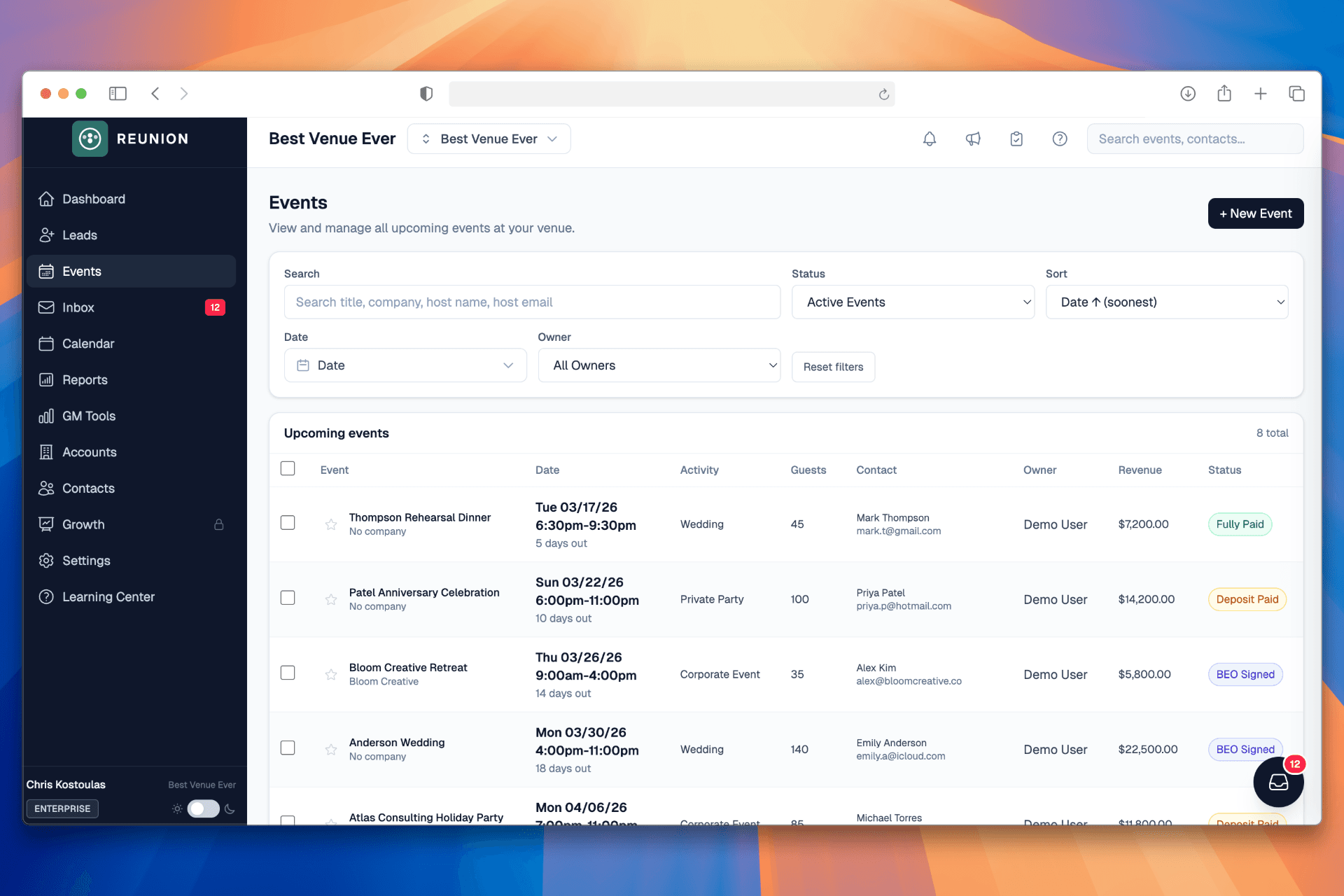This screenshot has width=1344, height=896.
Task: Open the notifications bell
Action: tap(929, 139)
